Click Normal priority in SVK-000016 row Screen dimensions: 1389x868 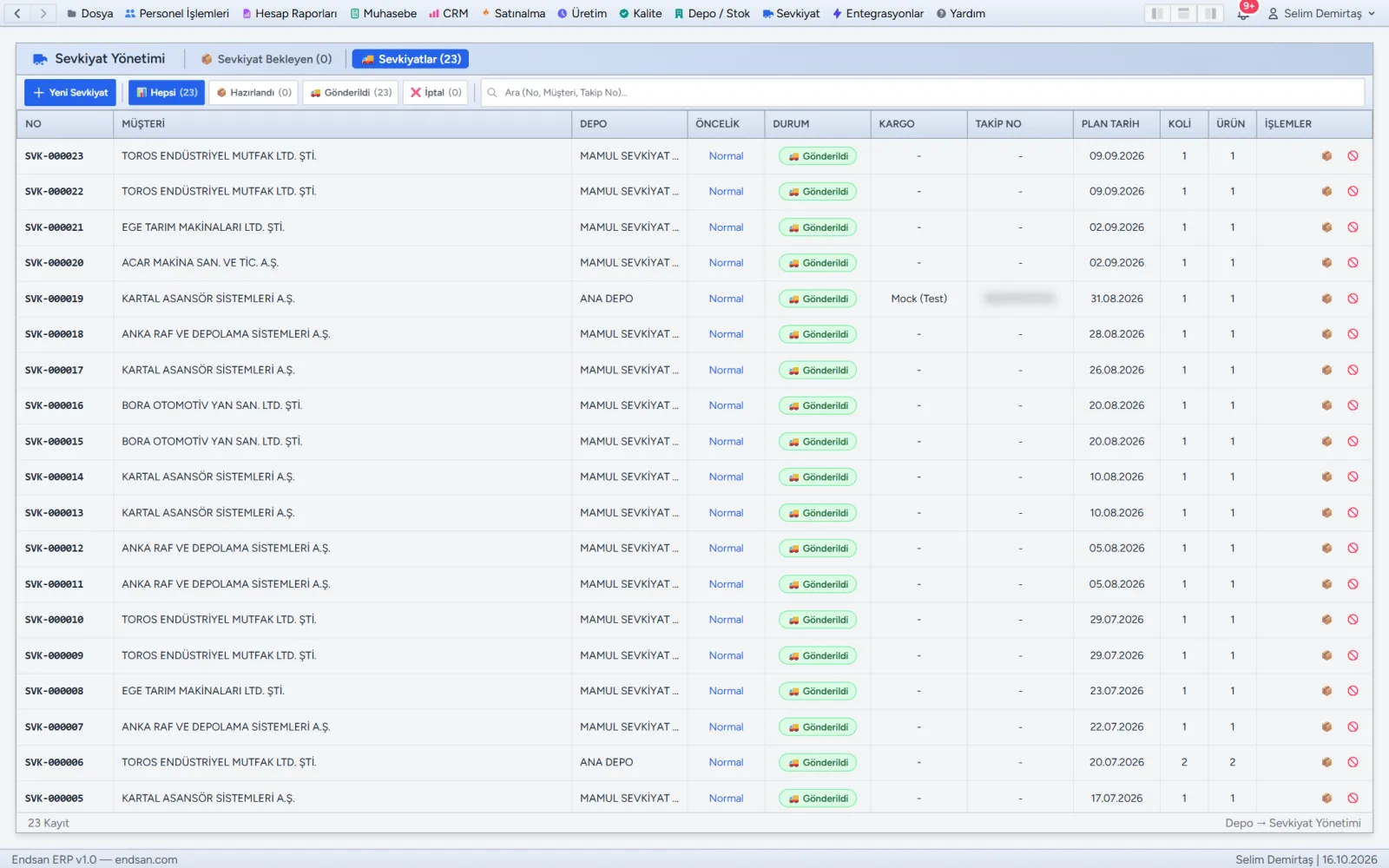pyautogui.click(x=726, y=405)
